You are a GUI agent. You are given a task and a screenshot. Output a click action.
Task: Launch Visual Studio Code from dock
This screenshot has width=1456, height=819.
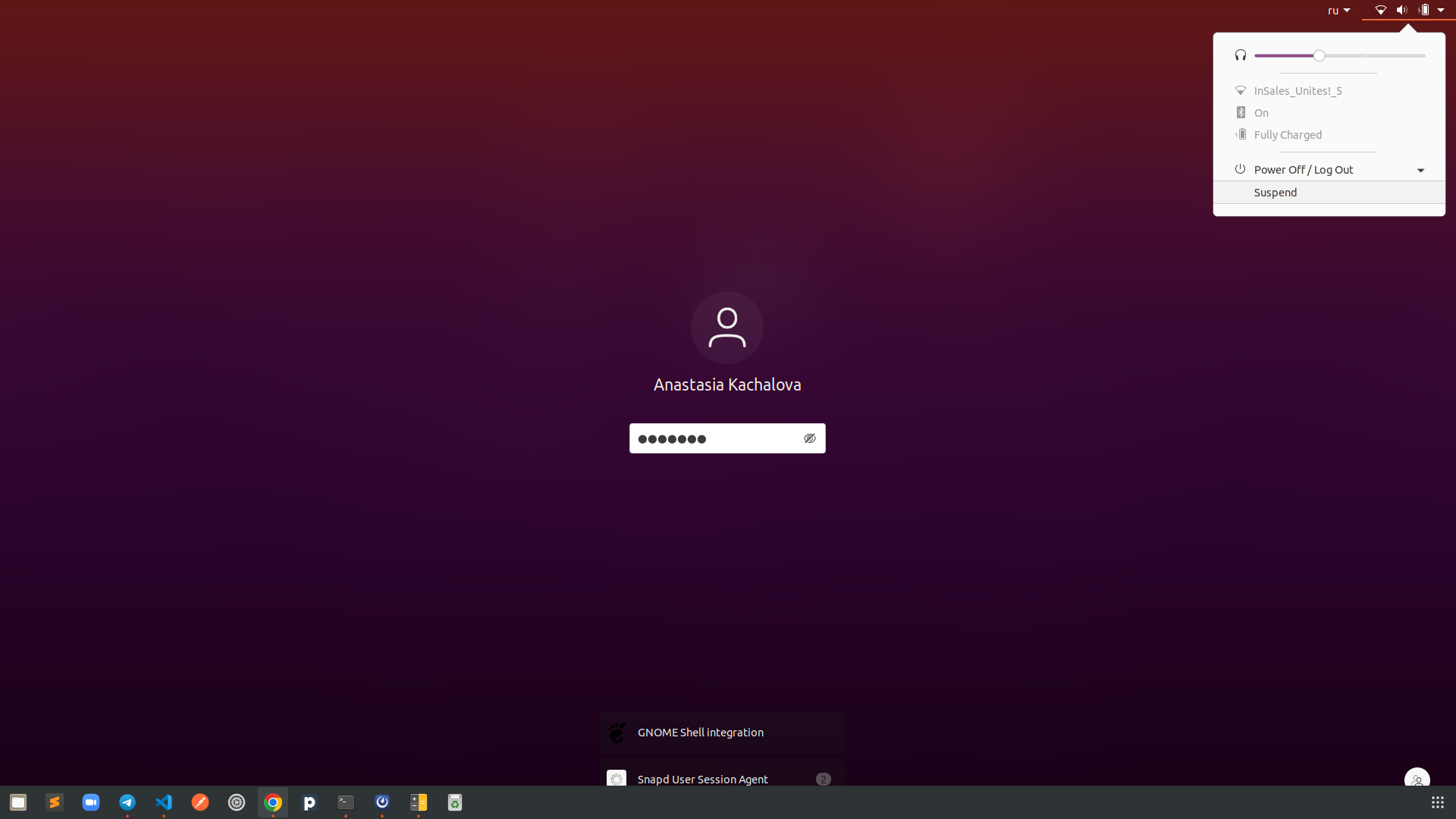pyautogui.click(x=164, y=802)
